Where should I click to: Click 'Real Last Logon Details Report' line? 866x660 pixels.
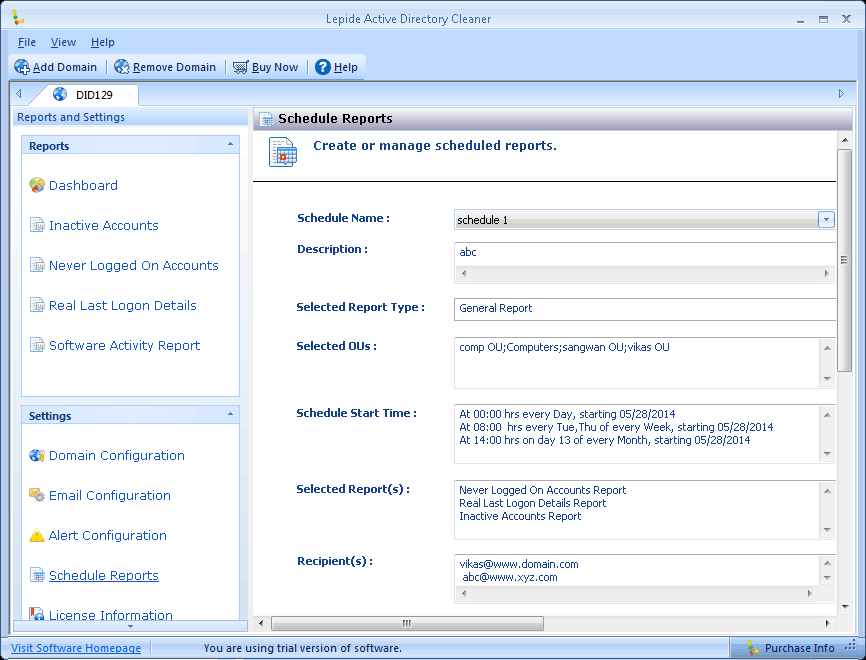tap(532, 503)
